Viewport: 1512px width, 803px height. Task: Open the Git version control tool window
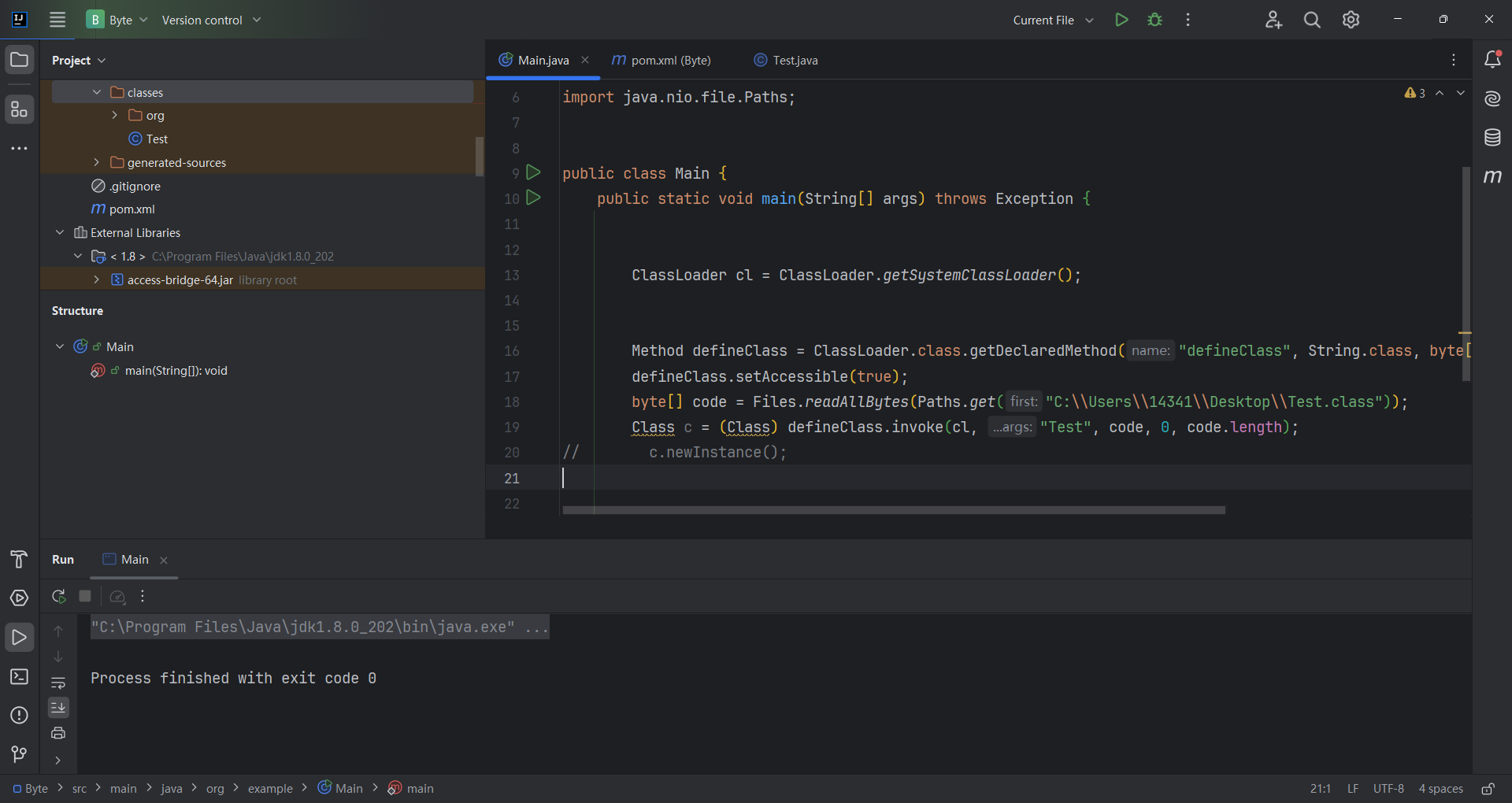tap(19, 754)
